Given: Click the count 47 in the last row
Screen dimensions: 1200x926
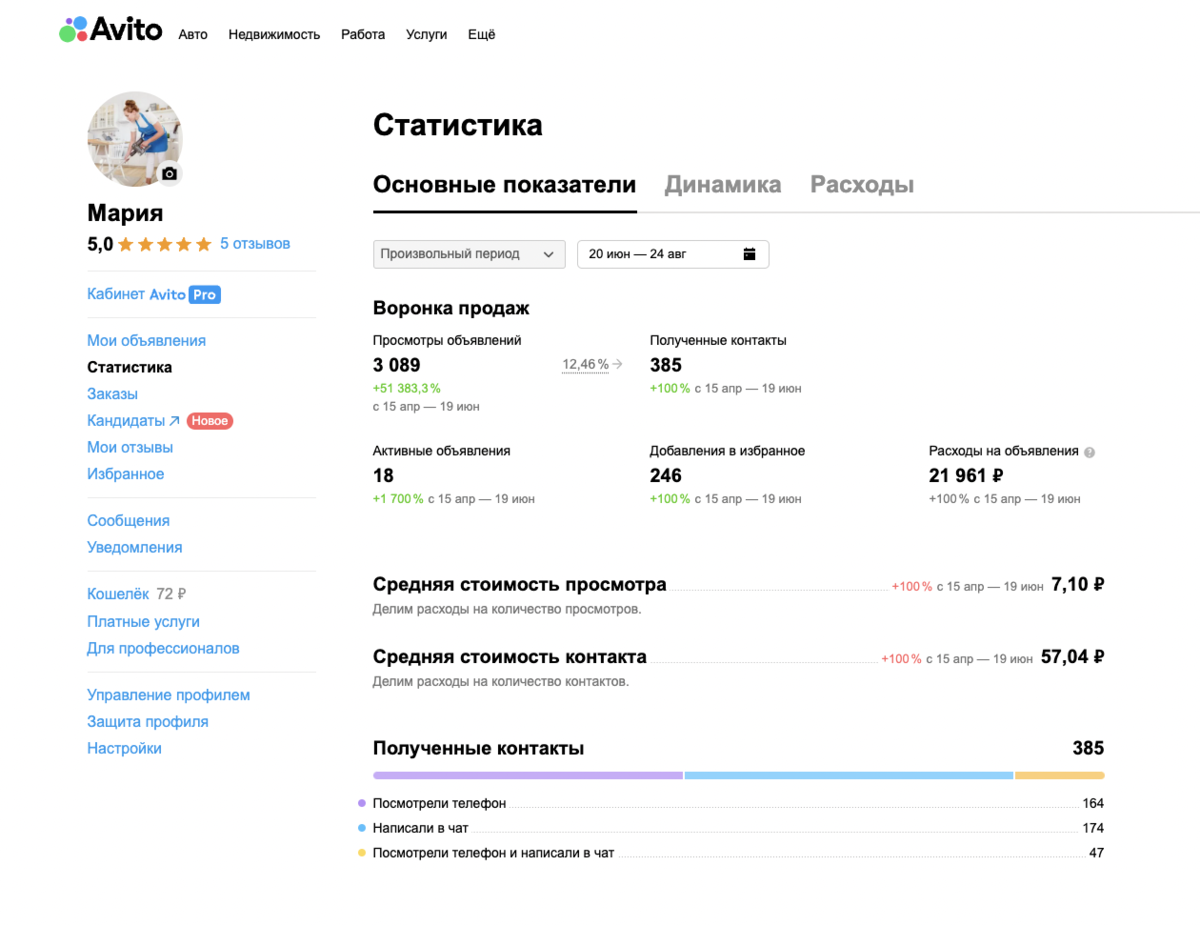Looking at the screenshot, I should [x=1097, y=853].
